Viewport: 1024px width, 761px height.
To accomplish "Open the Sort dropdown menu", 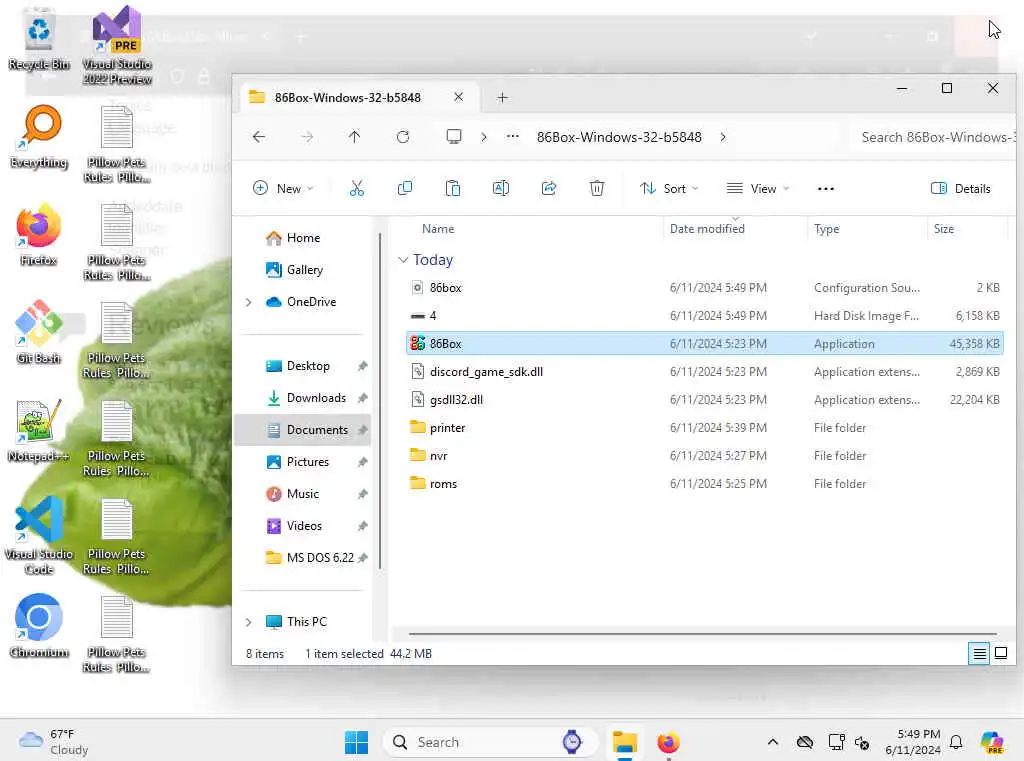I will coord(669,189).
